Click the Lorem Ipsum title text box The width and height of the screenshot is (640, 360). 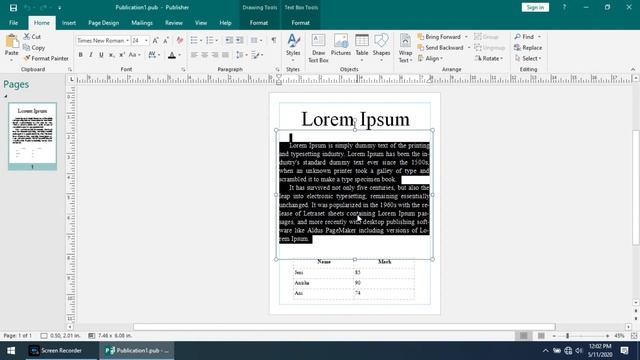[x=355, y=119]
